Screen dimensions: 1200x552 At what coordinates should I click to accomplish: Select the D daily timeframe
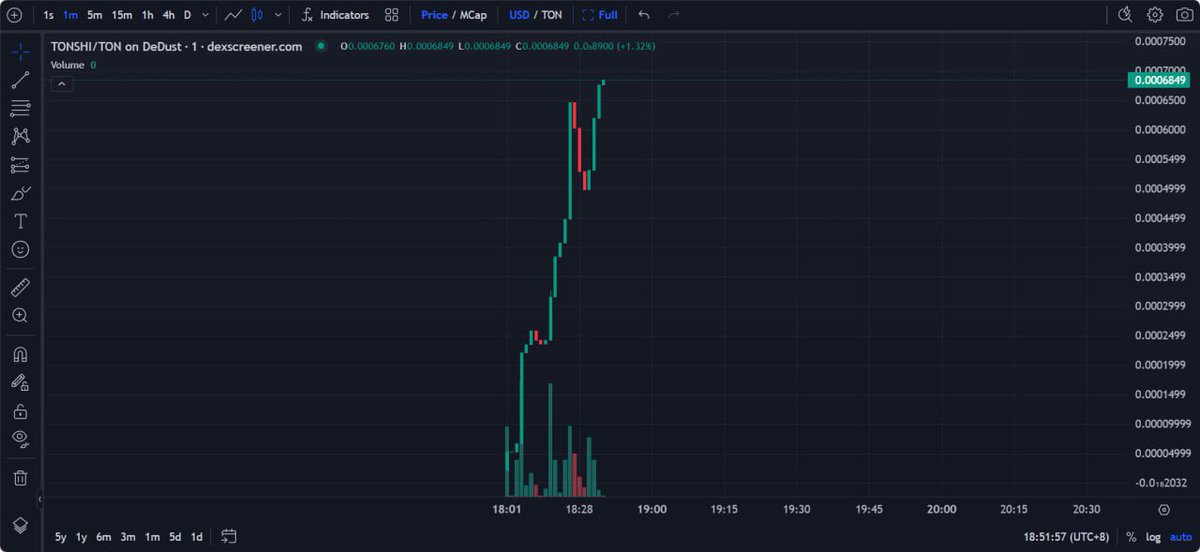187,15
